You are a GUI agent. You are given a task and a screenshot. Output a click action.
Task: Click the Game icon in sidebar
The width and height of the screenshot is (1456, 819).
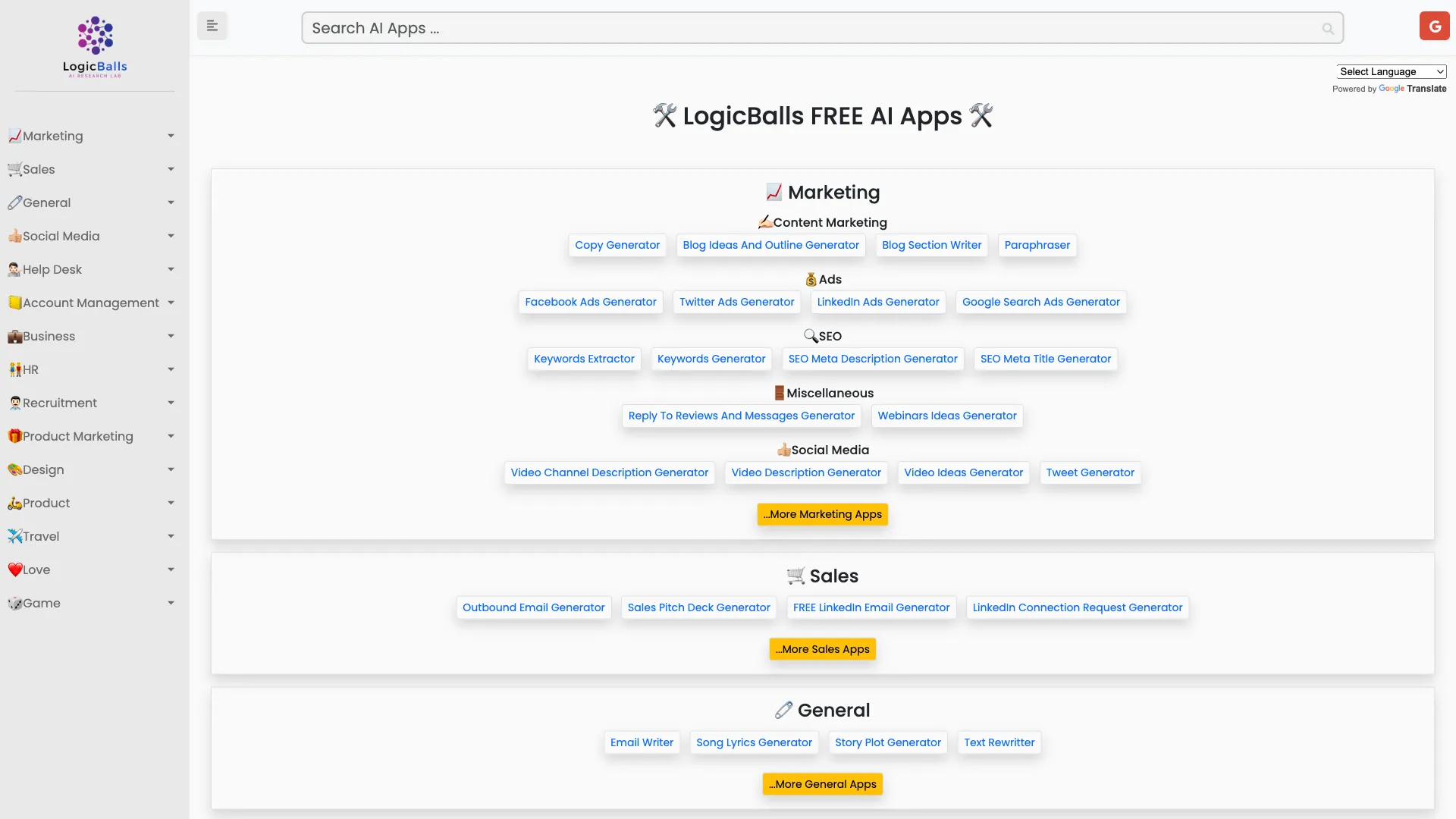(x=14, y=603)
